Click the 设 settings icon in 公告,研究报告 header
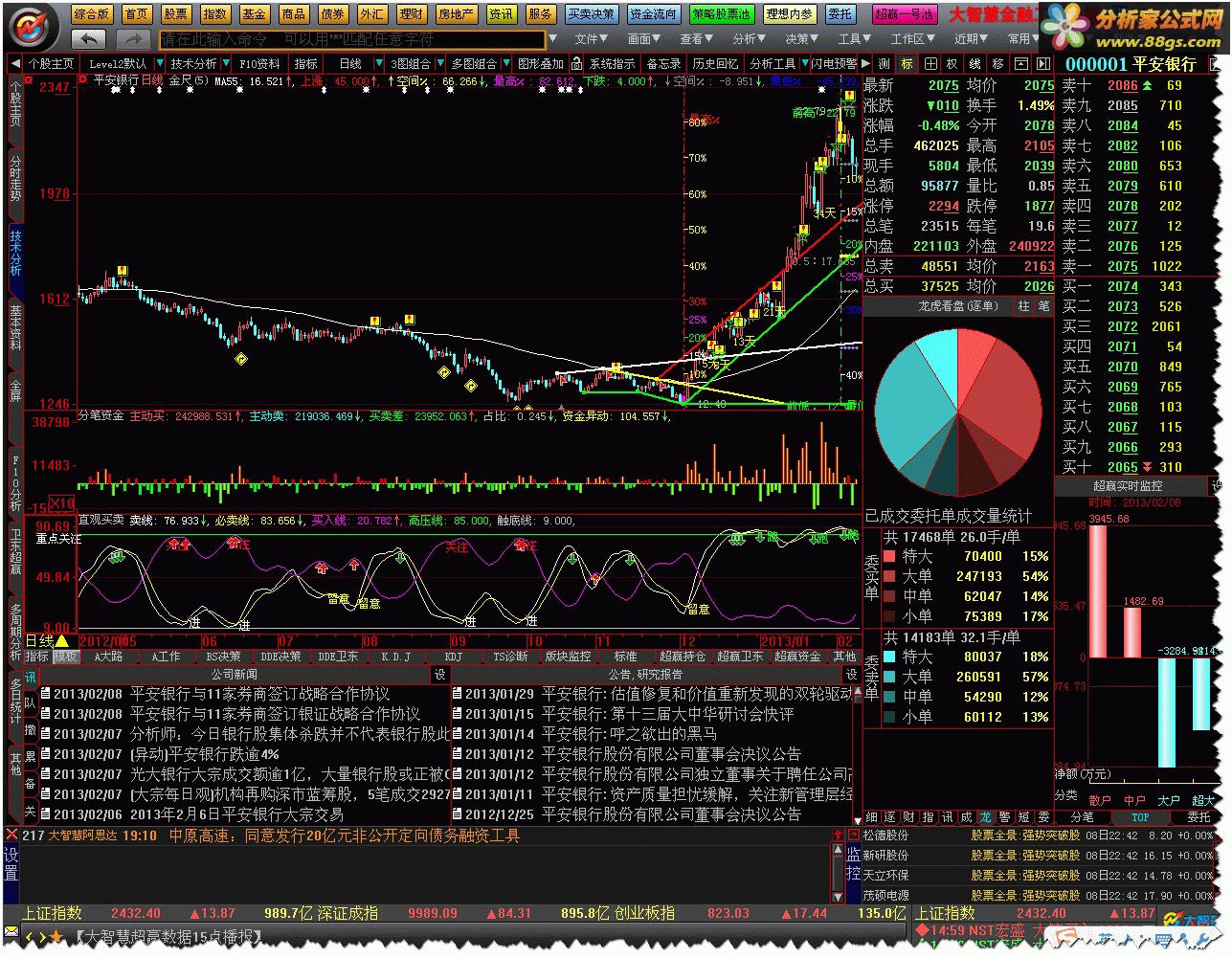 (x=851, y=675)
